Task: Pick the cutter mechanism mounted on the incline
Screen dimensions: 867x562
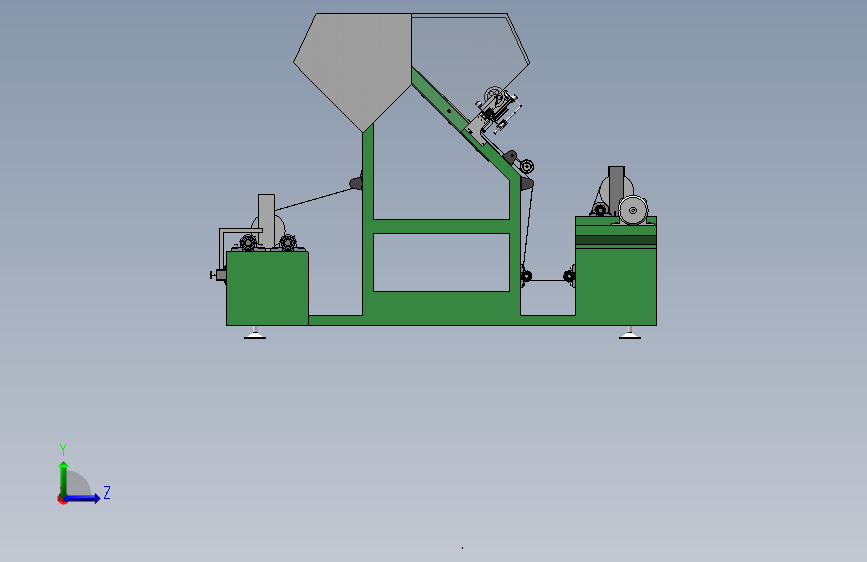Action: (495, 113)
